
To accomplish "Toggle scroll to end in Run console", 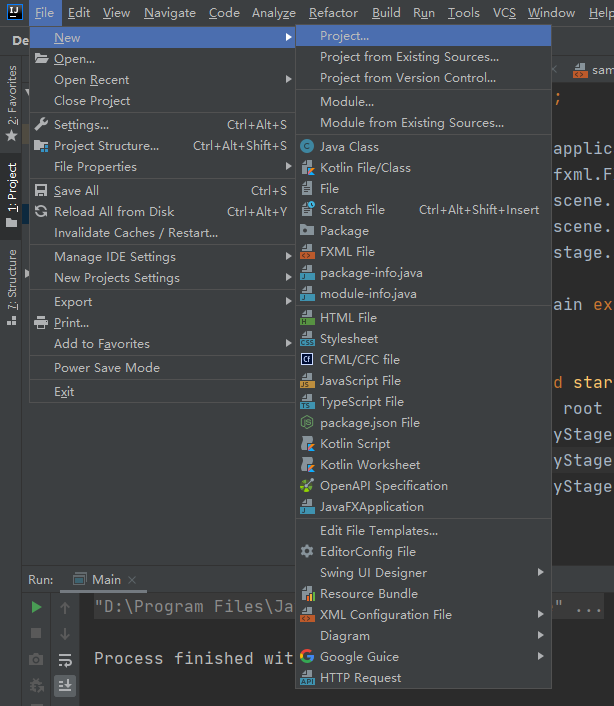I will click(65, 685).
